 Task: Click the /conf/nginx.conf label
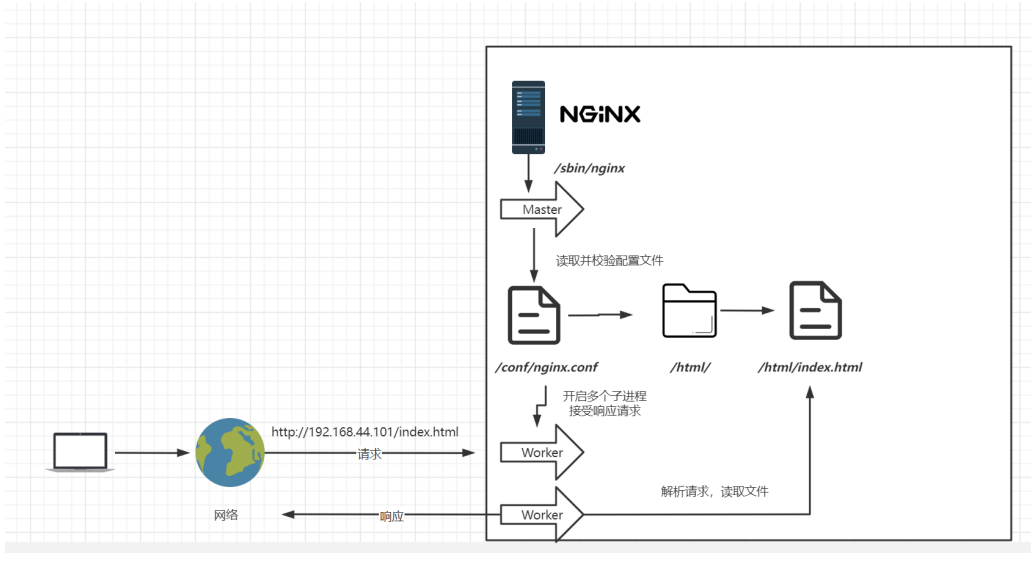[547, 367]
